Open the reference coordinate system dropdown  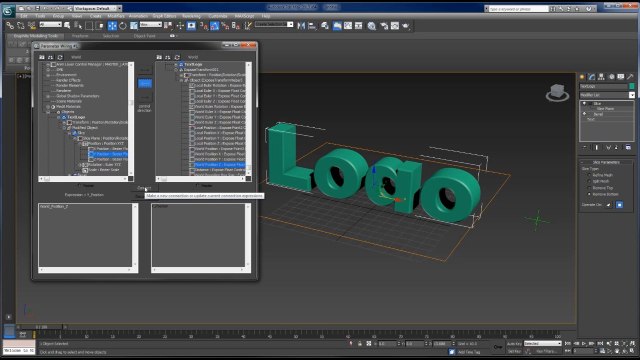[x=151, y=25]
